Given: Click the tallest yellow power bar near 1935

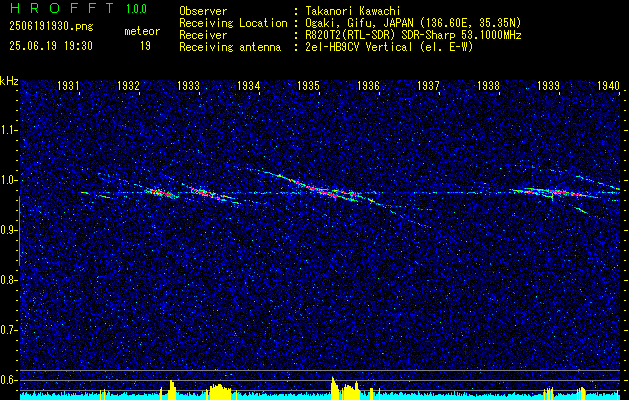Looking at the screenshot, I should point(333,388).
